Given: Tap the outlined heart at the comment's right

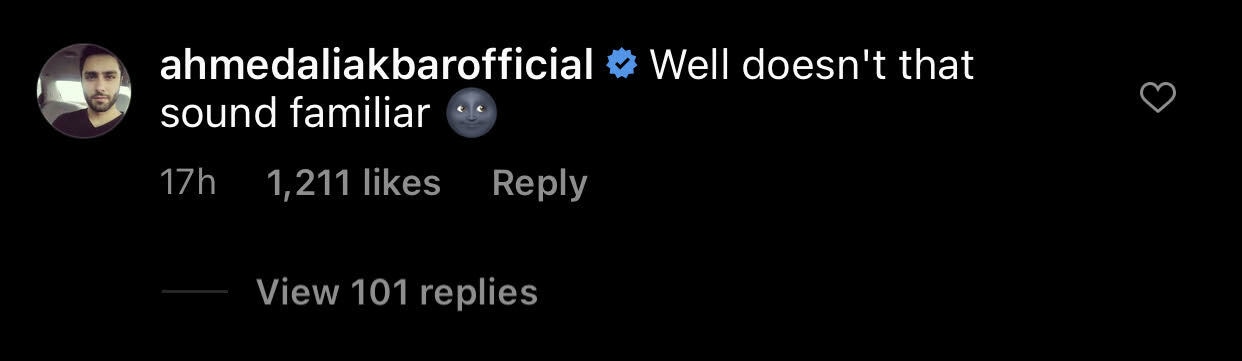Looking at the screenshot, I should coord(1158,97).
